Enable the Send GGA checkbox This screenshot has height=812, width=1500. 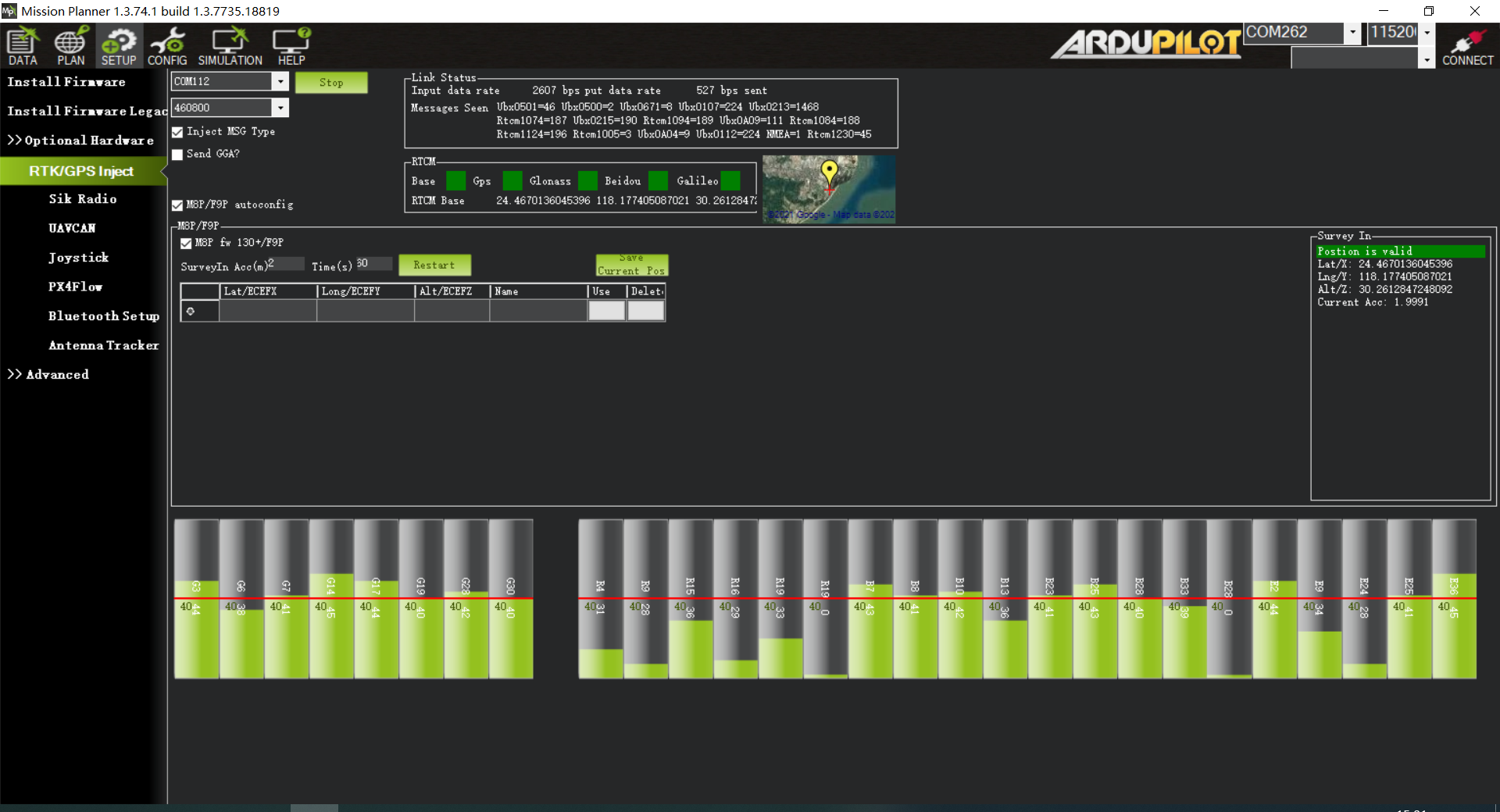(x=178, y=155)
